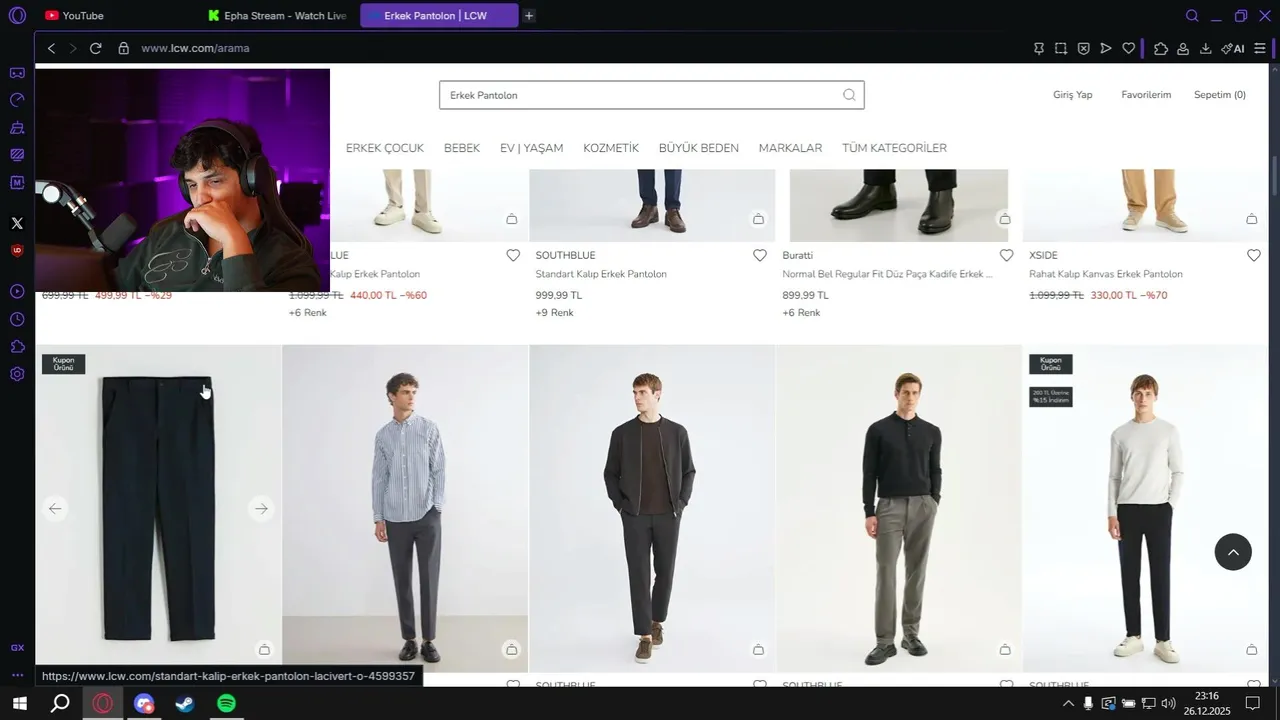Reload the current page

point(96,48)
